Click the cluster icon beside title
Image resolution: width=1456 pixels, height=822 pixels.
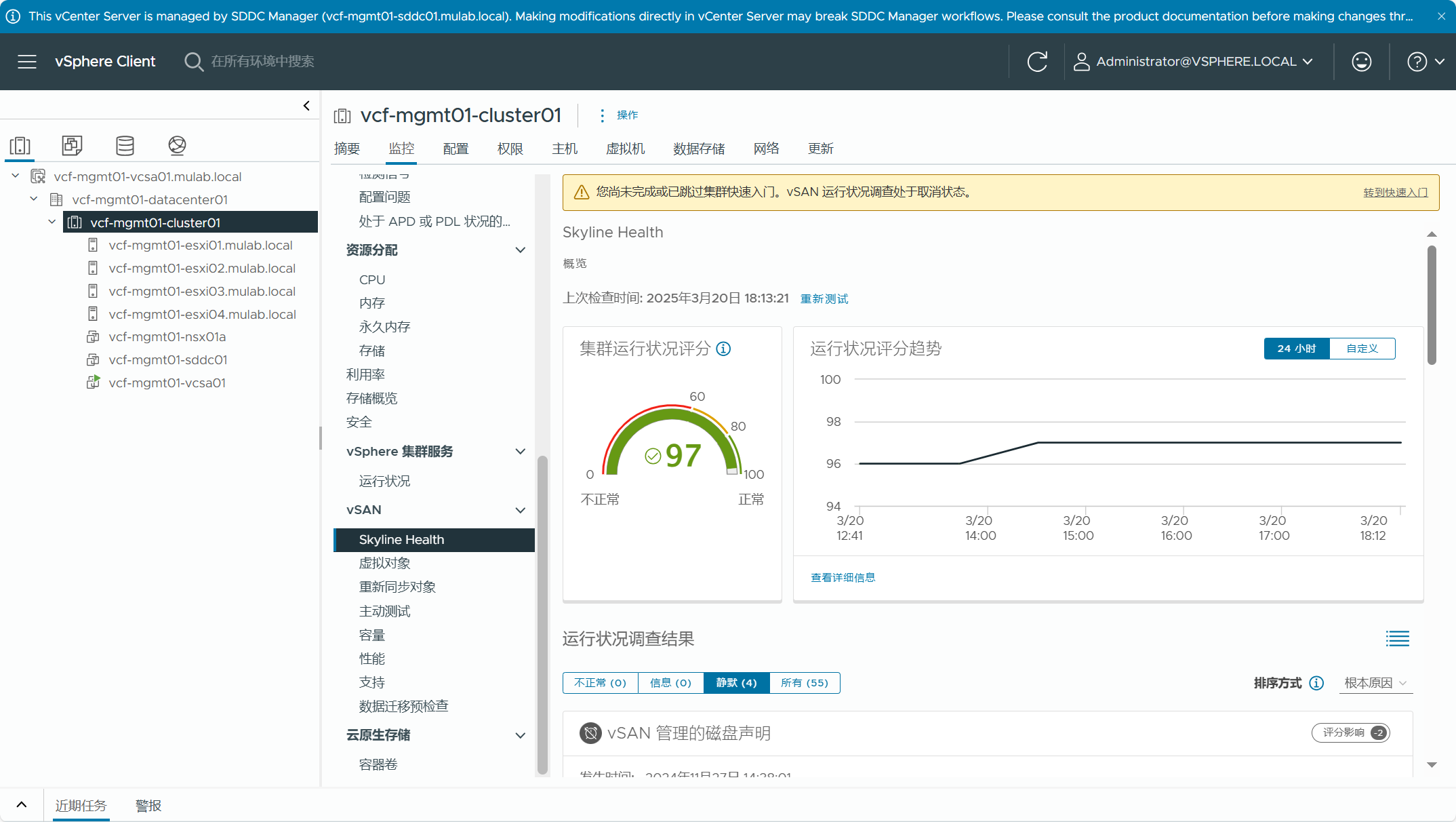click(342, 116)
